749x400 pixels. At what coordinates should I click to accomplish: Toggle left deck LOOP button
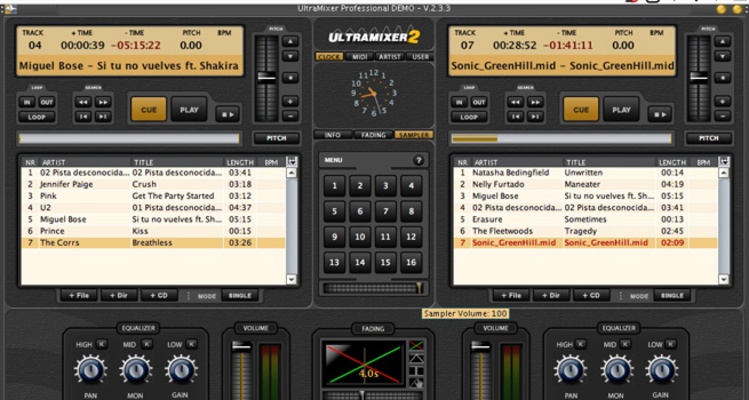pyautogui.click(x=37, y=117)
